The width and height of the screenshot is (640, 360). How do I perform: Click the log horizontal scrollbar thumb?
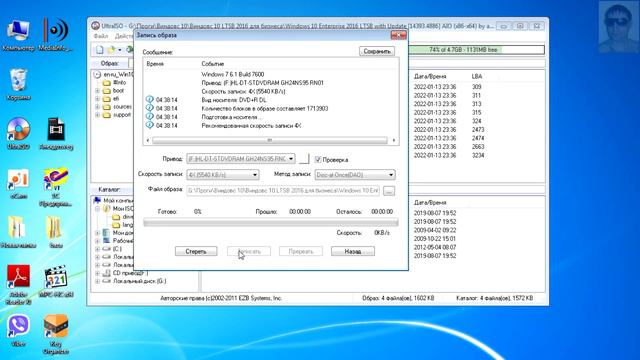point(269,140)
